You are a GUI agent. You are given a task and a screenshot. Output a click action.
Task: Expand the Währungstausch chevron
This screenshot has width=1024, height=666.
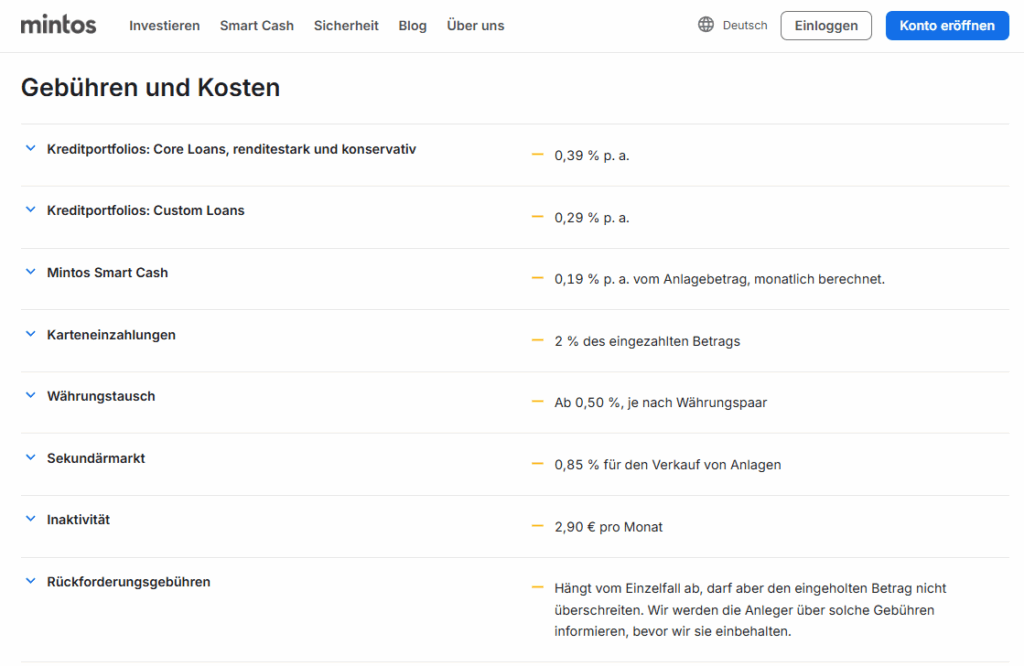click(x=30, y=396)
